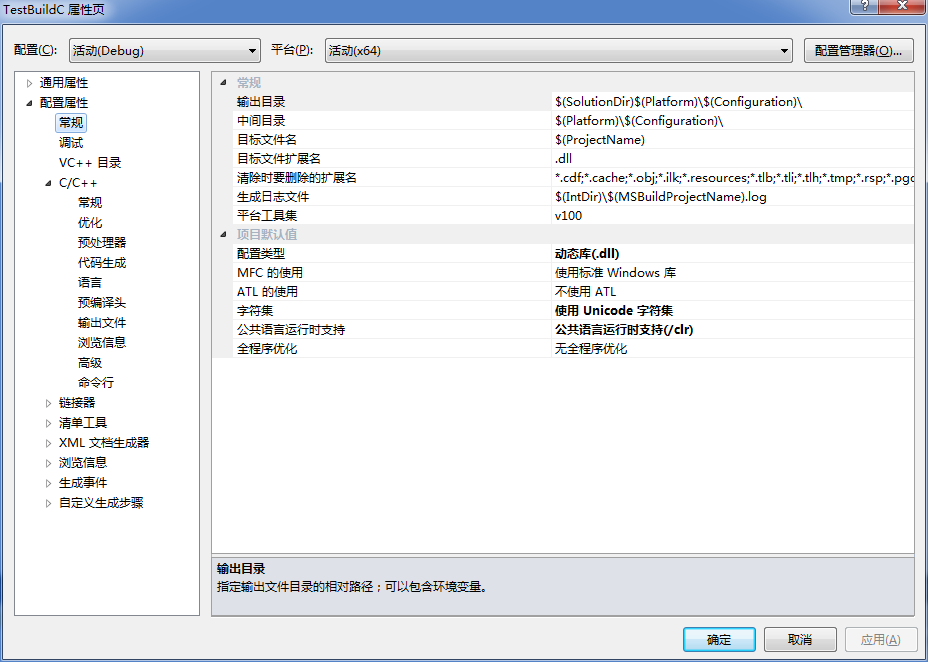The image size is (928, 662).
Task: Edit the v100 platform toolset value
Action: pyautogui.click(x=568, y=215)
